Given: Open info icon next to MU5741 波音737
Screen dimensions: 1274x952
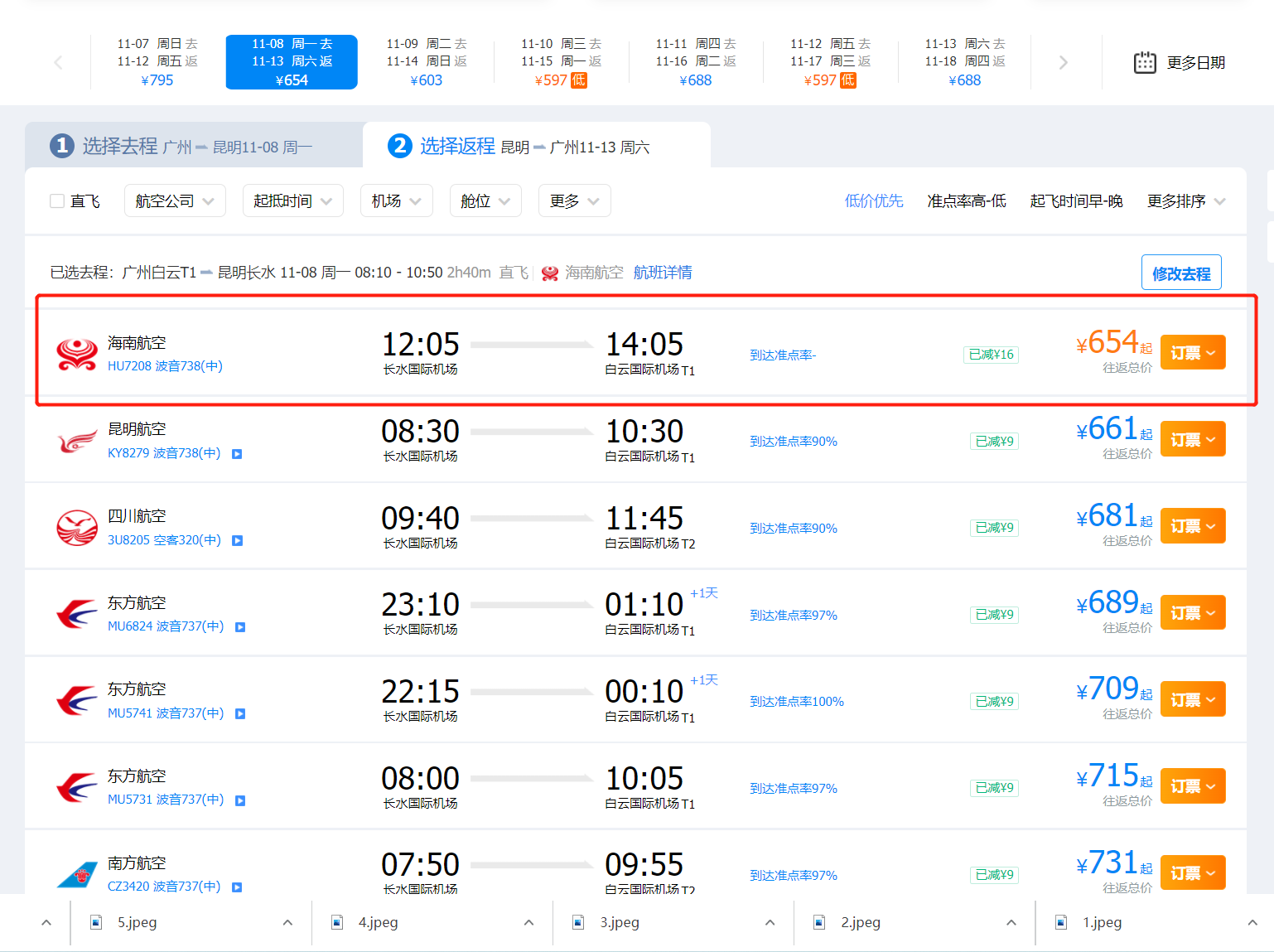Looking at the screenshot, I should point(240,713).
